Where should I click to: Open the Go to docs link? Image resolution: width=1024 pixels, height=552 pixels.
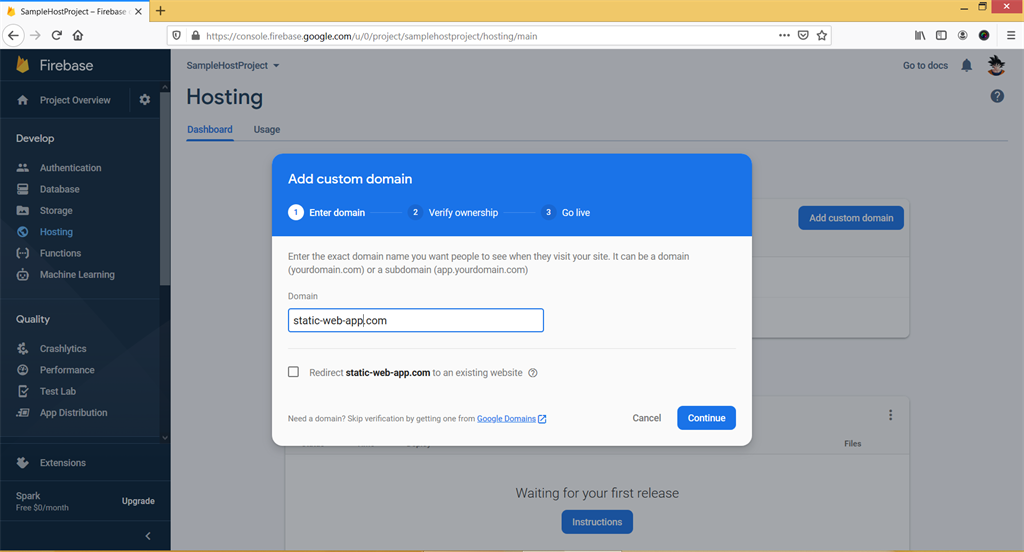coord(925,65)
